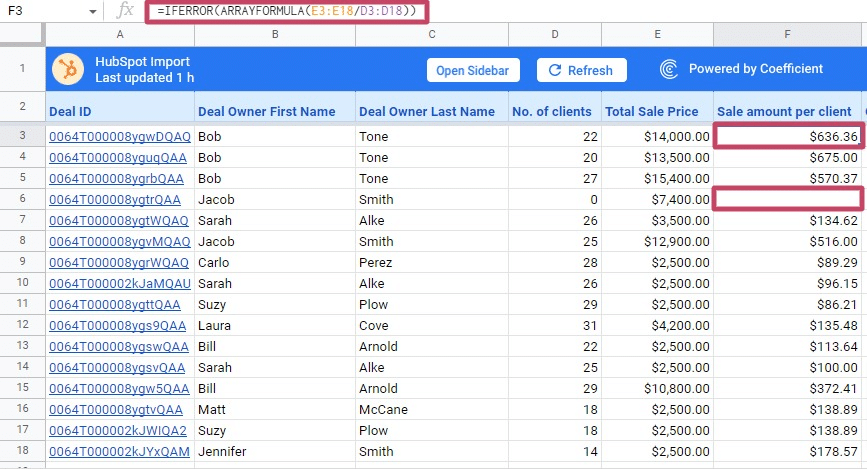Select column A header

119,34
